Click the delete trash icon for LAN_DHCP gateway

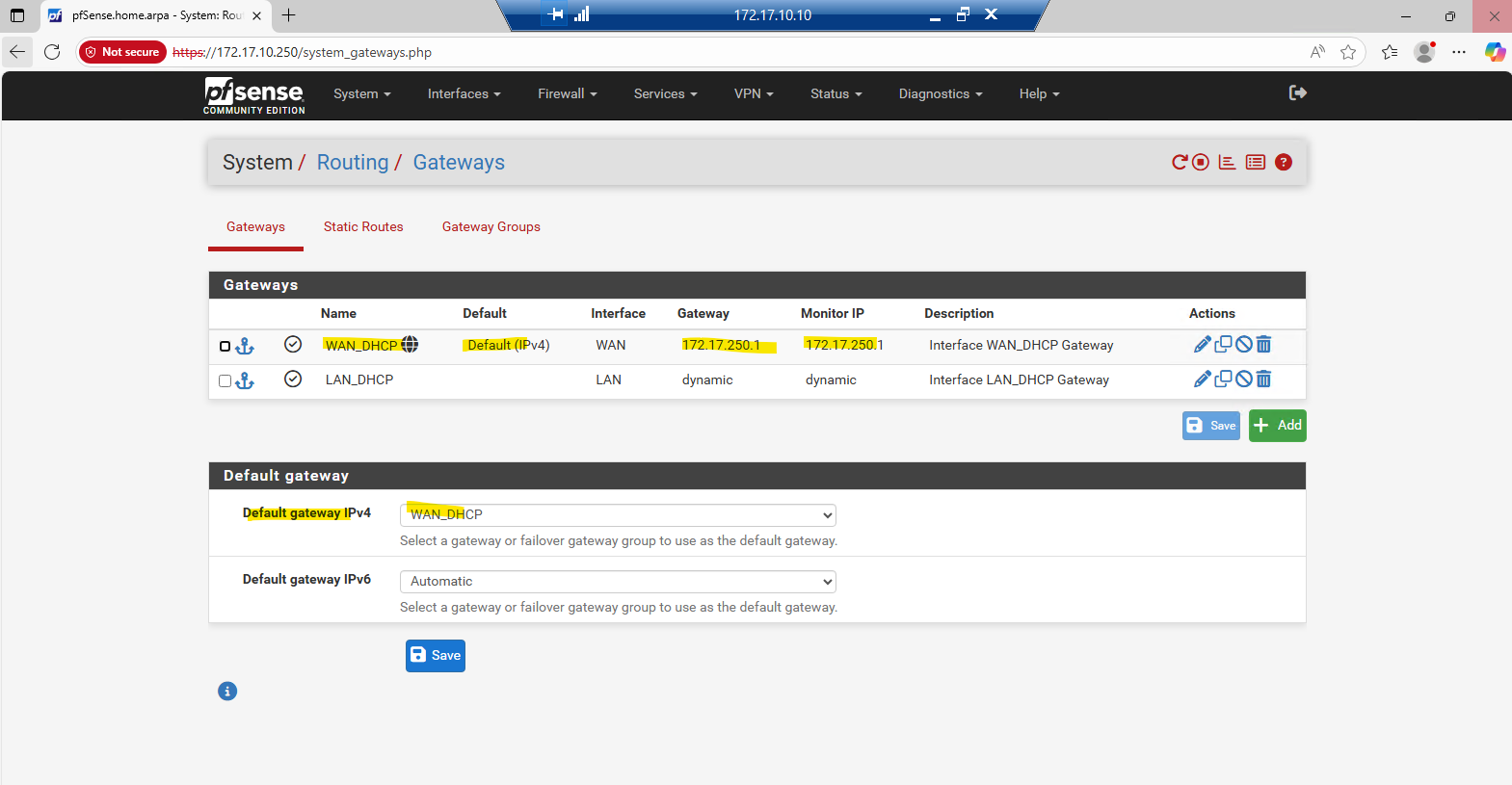[1263, 379]
